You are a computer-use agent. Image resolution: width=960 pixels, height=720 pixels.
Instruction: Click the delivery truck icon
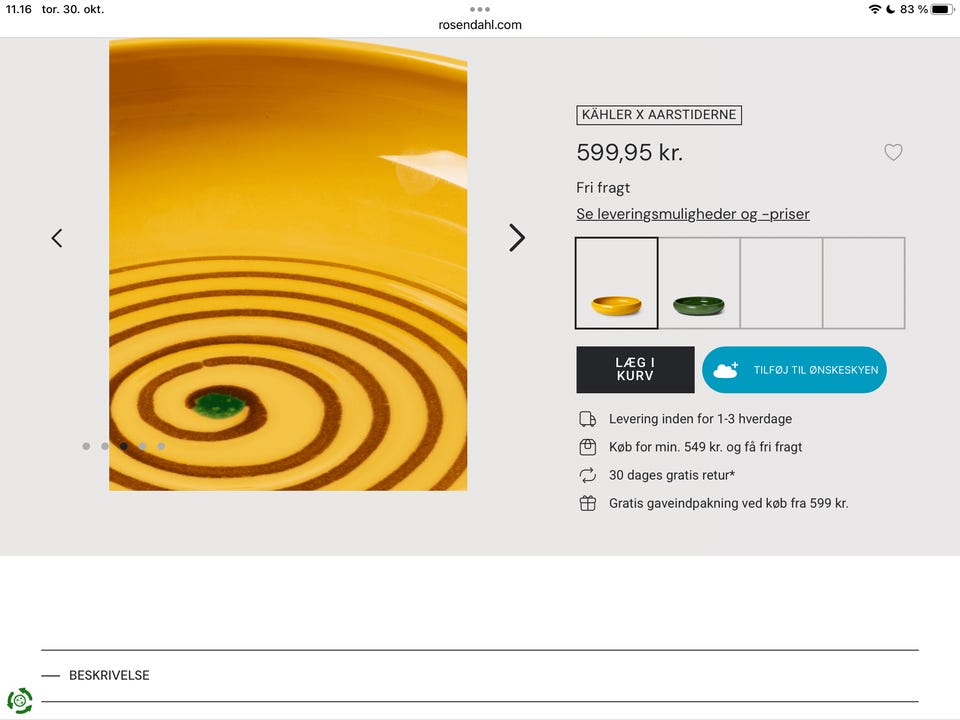[x=588, y=419]
